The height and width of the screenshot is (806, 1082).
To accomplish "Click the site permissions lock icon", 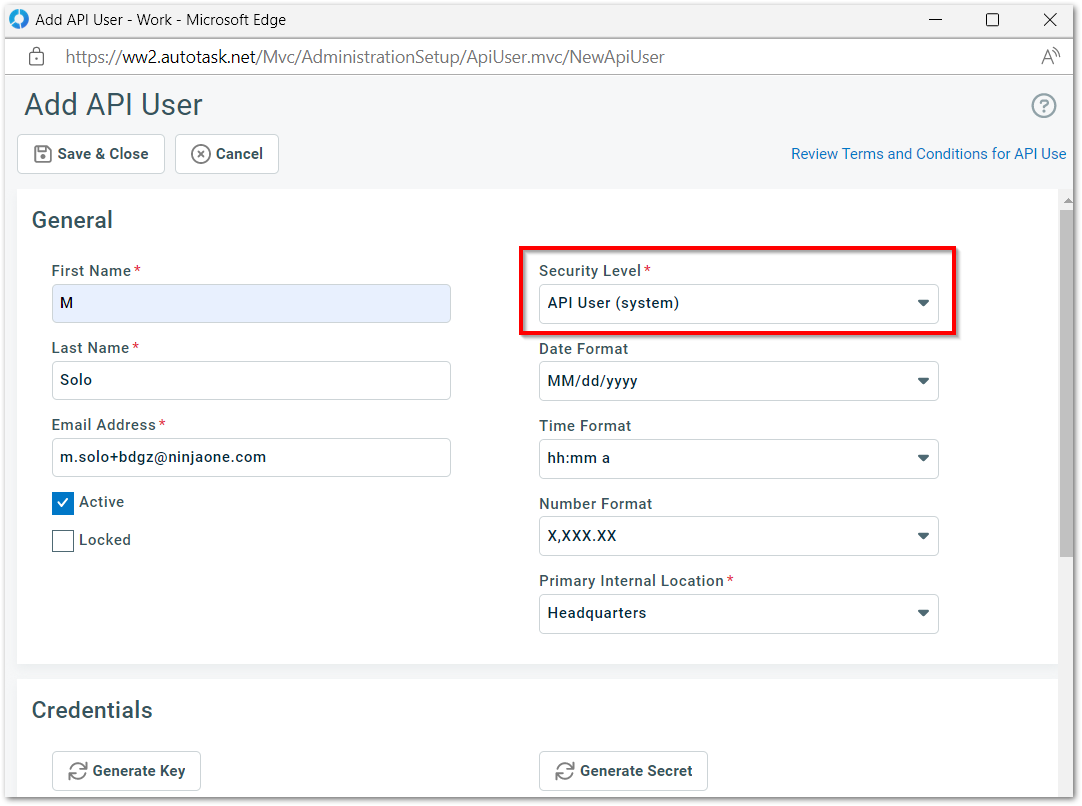I will pyautogui.click(x=36, y=56).
